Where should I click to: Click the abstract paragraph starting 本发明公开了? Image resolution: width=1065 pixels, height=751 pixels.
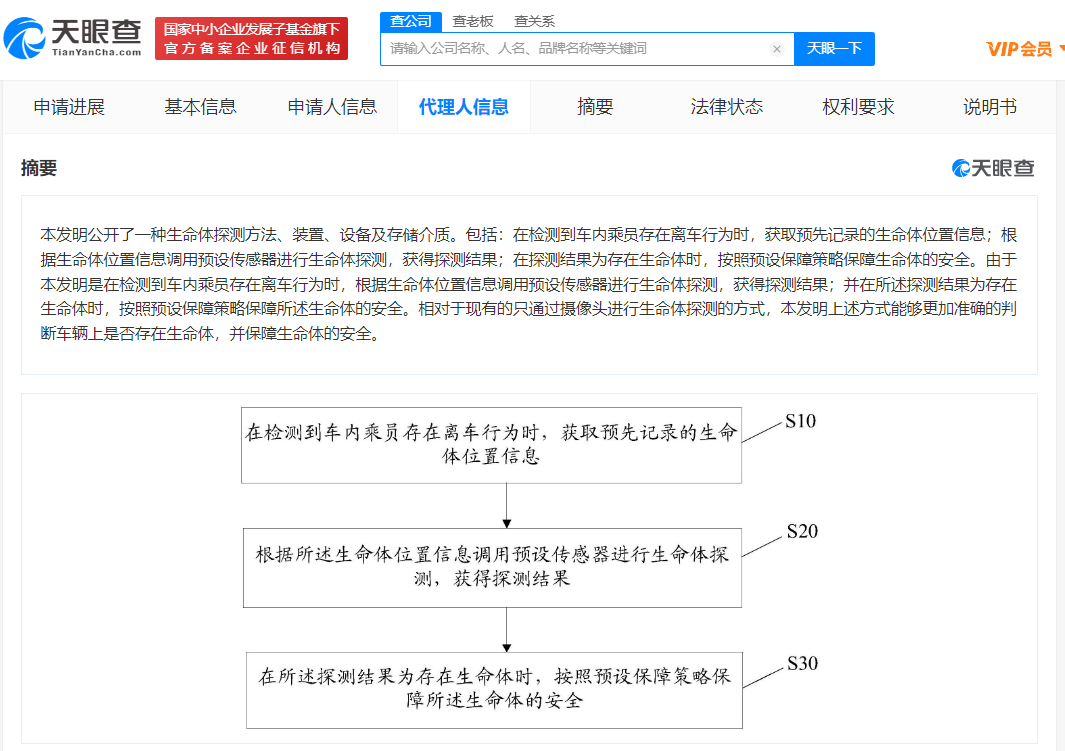click(x=528, y=284)
